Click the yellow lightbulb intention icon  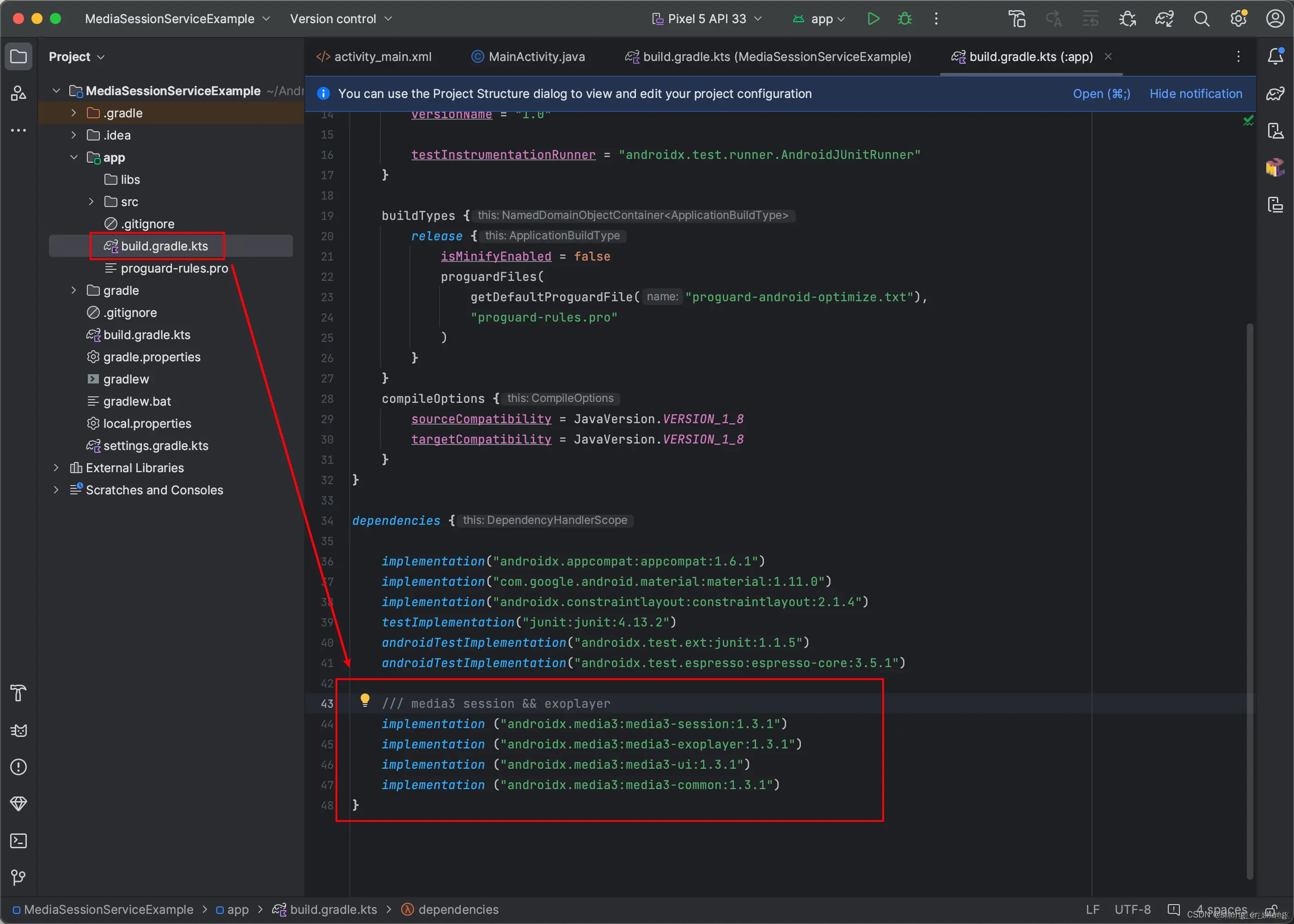click(365, 699)
